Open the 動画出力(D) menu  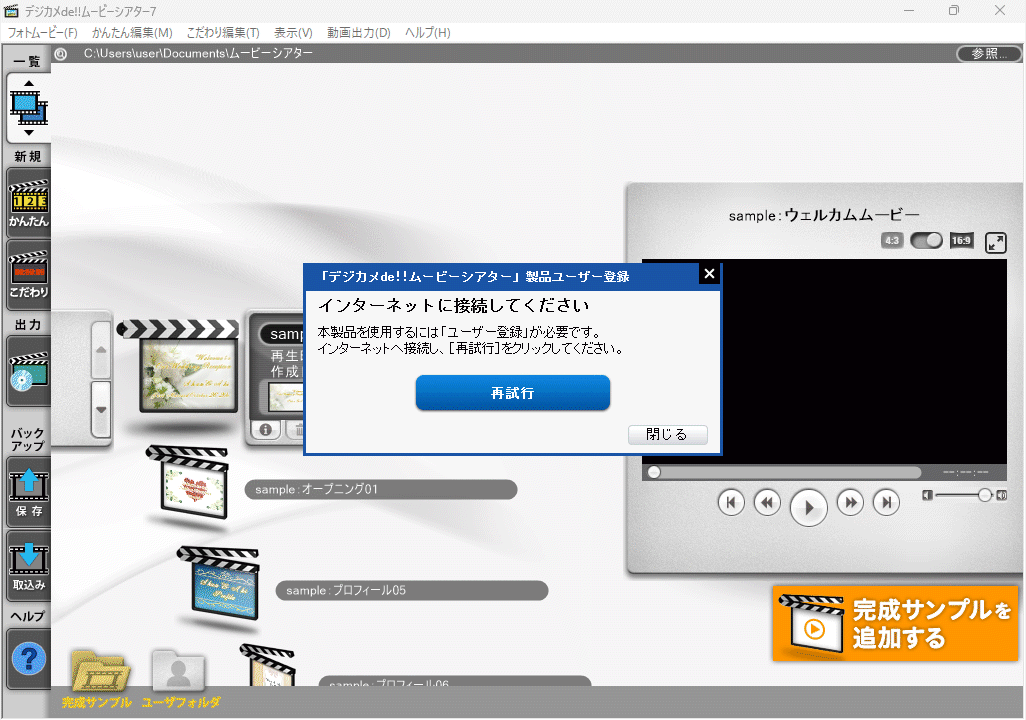pos(359,33)
